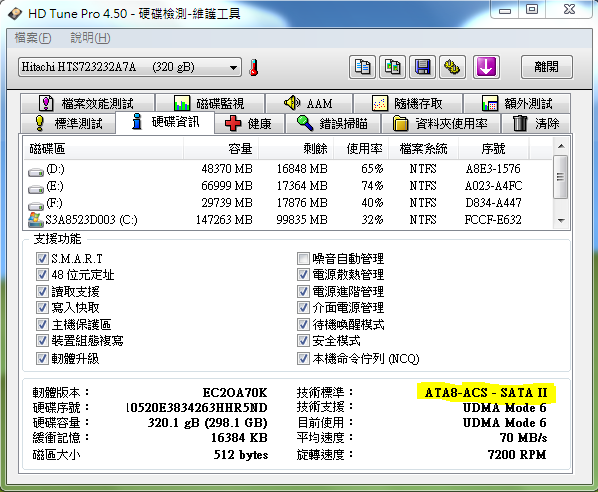The height and width of the screenshot is (492, 598).
Task: Click the thermometer temperature icon
Action: click(254, 68)
